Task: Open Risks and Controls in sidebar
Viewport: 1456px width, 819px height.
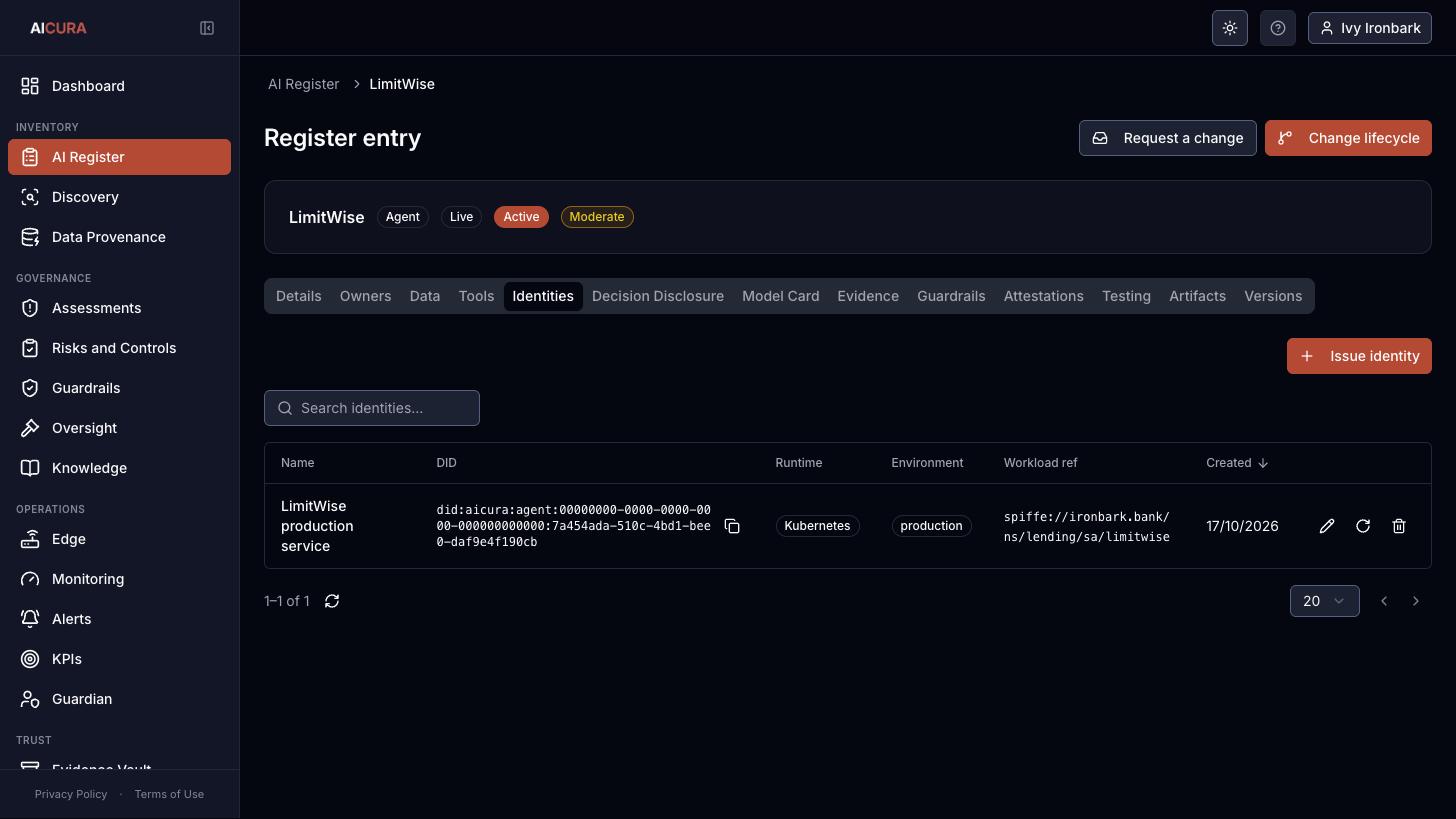Action: 119,348
